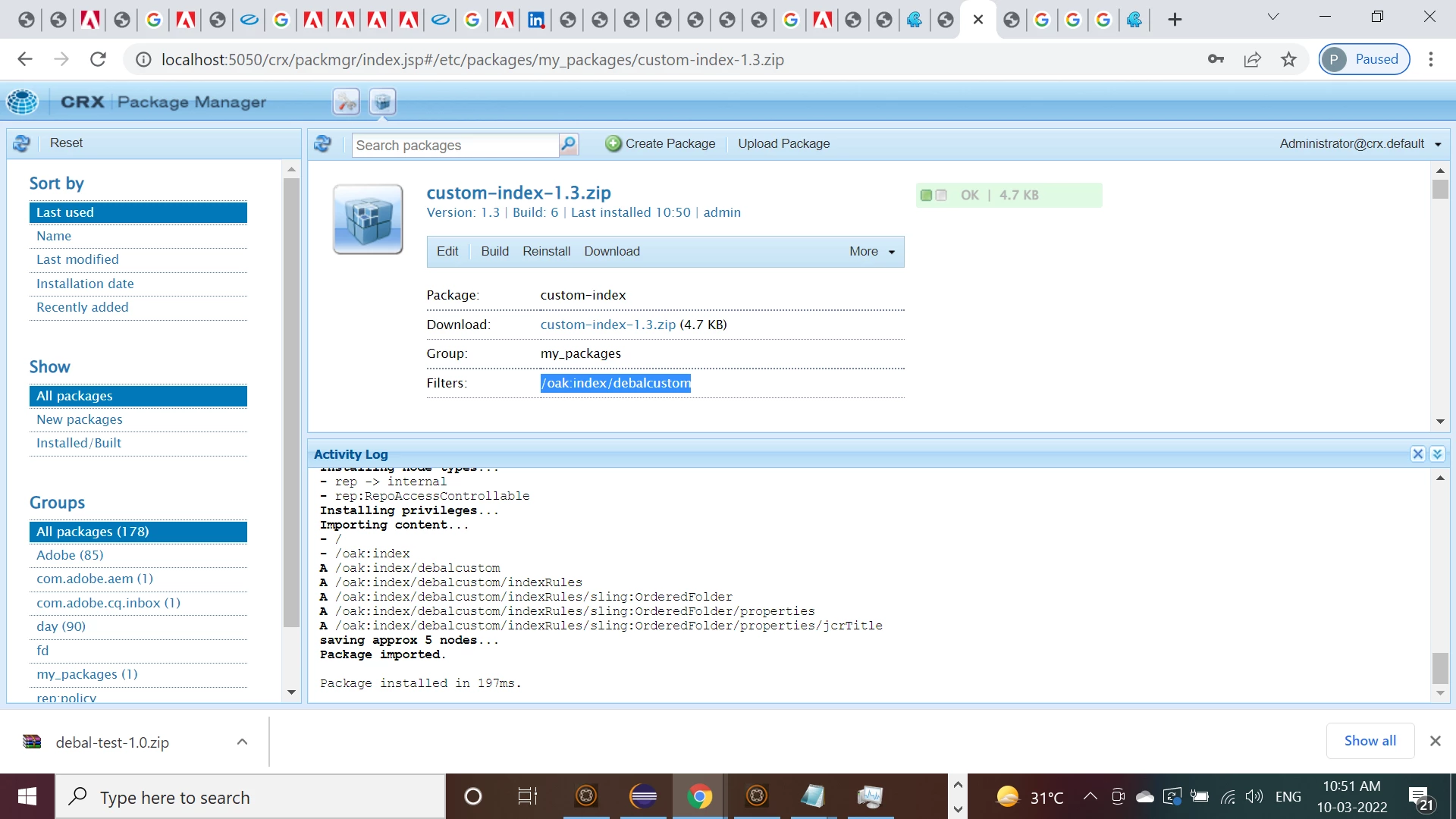The height and width of the screenshot is (819, 1456).
Task: Click custom-index-1.3.zip download link
Action: (x=607, y=325)
